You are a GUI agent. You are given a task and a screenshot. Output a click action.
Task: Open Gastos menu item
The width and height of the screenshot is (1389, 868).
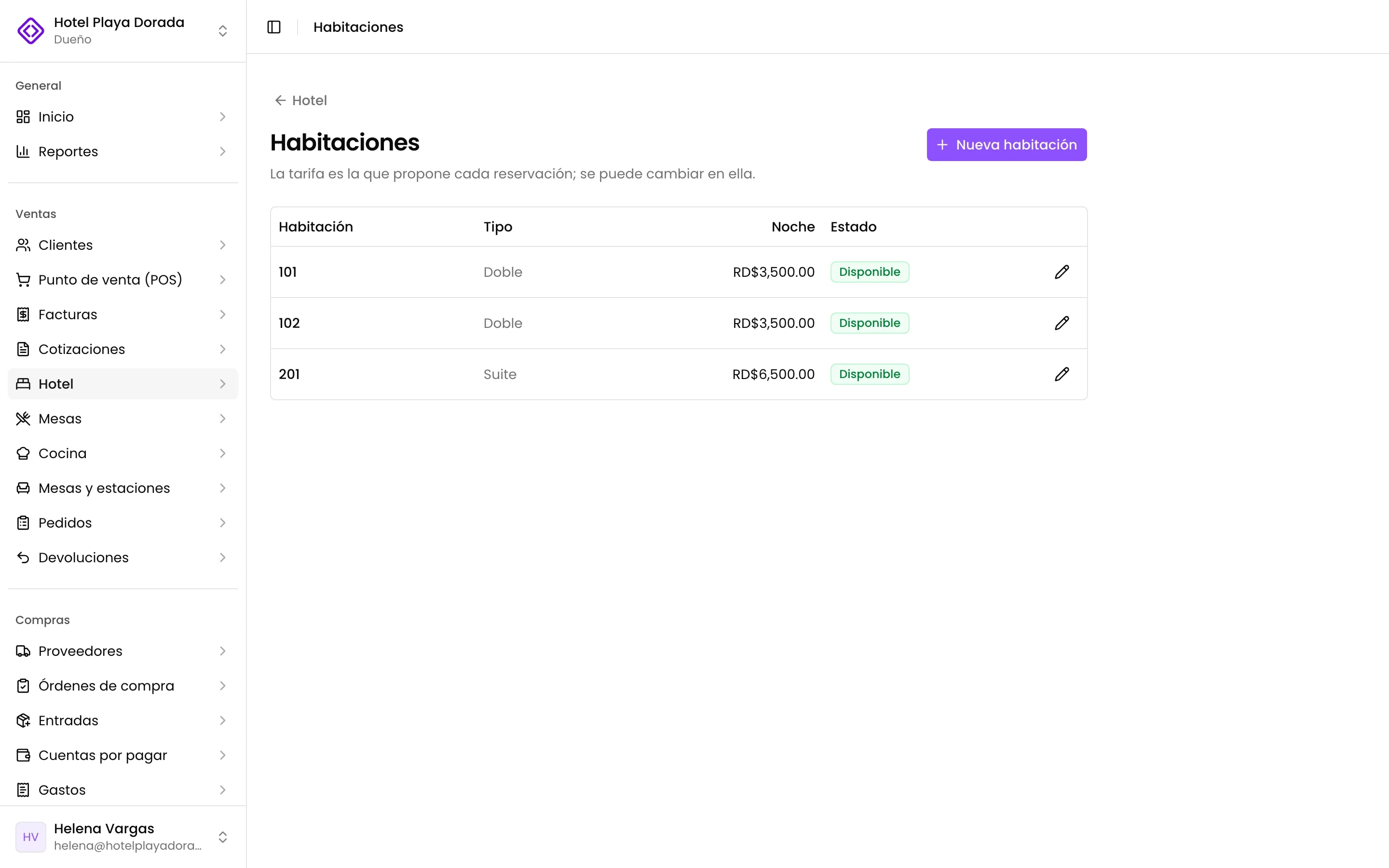tap(123, 790)
